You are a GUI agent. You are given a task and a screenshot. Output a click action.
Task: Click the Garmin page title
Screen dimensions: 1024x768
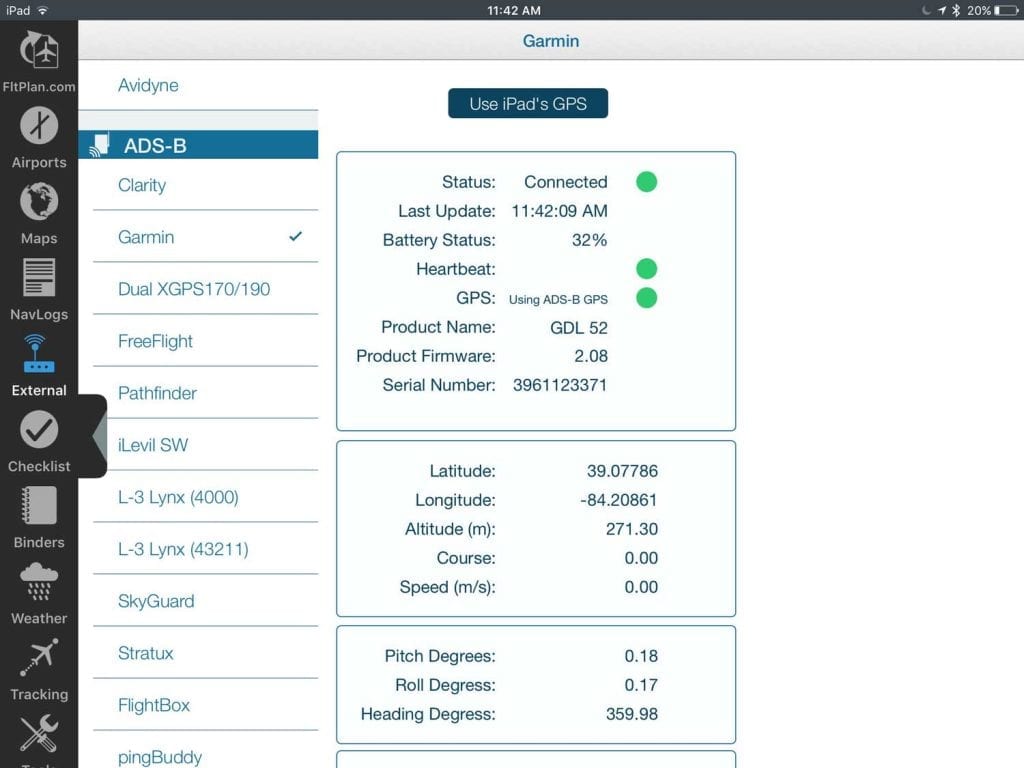tap(551, 41)
